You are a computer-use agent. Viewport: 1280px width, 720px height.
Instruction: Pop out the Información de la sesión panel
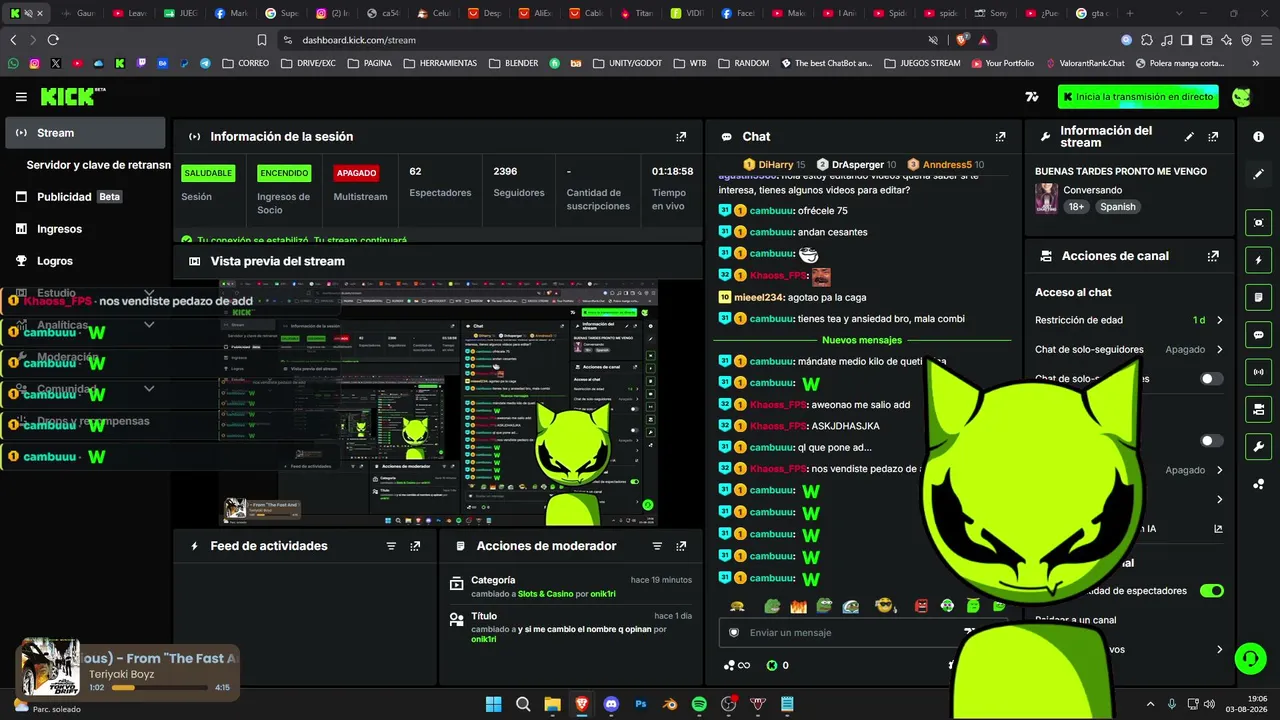[681, 137]
